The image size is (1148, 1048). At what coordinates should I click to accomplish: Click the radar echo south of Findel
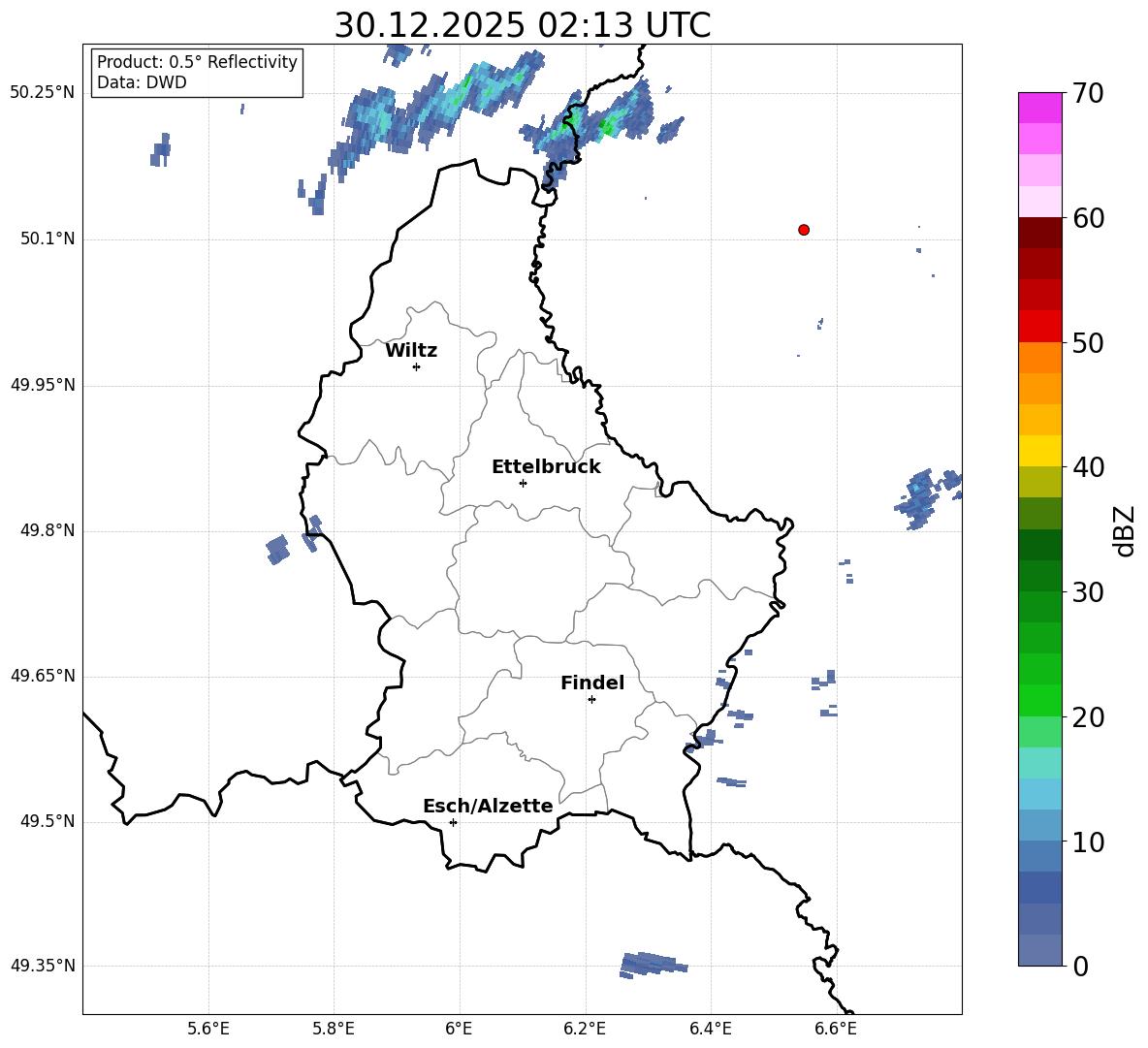point(654,964)
